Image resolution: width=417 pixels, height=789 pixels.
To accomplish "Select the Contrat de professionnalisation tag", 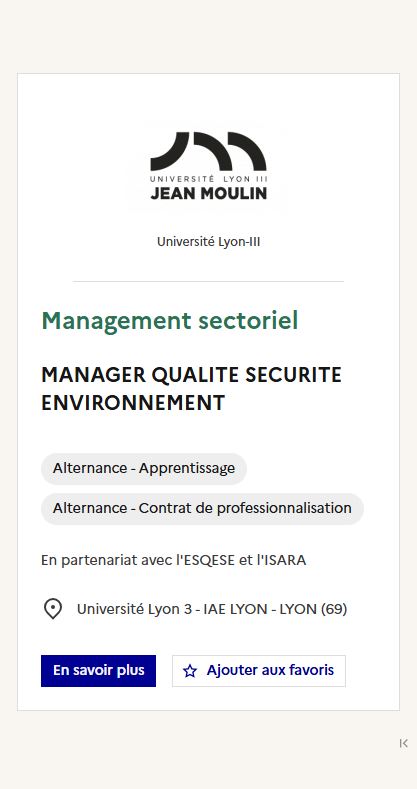I will coord(202,509).
